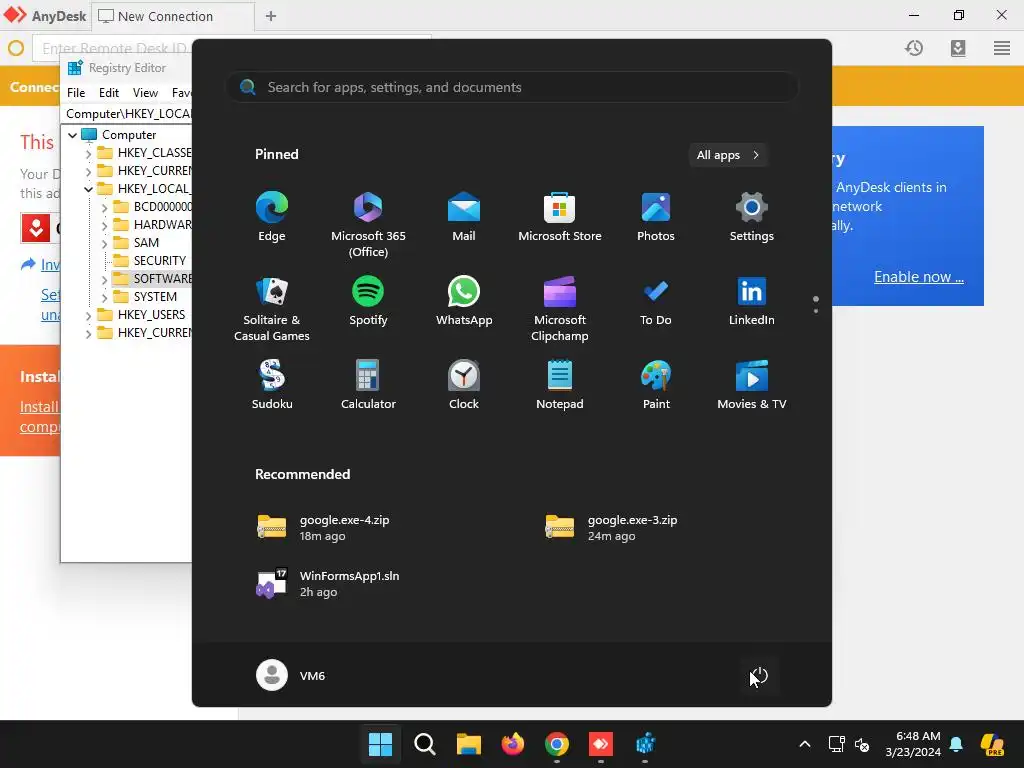Go to next pinned apps page dot
This screenshot has height=768, width=1024.
(816, 311)
